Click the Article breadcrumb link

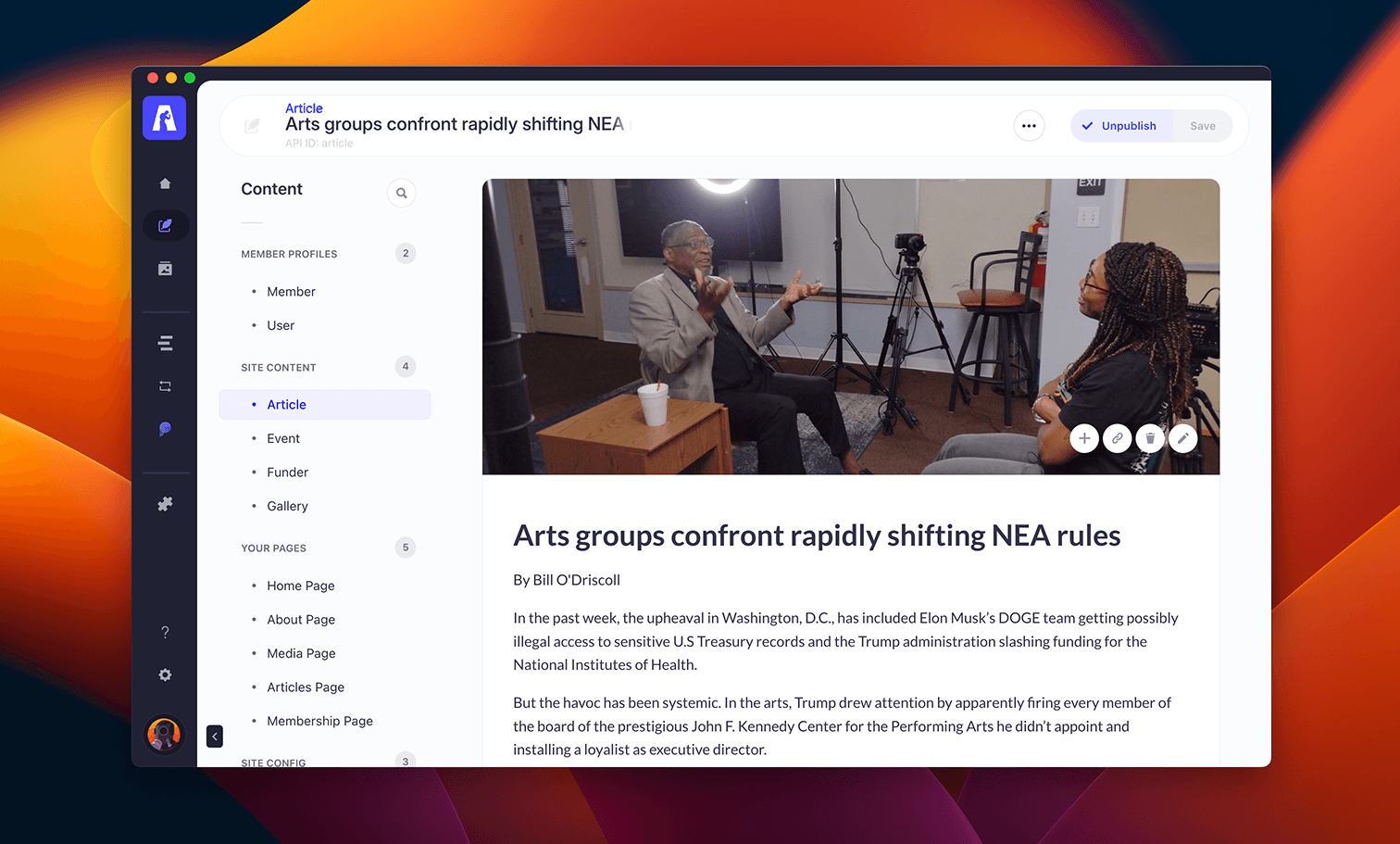[x=304, y=108]
